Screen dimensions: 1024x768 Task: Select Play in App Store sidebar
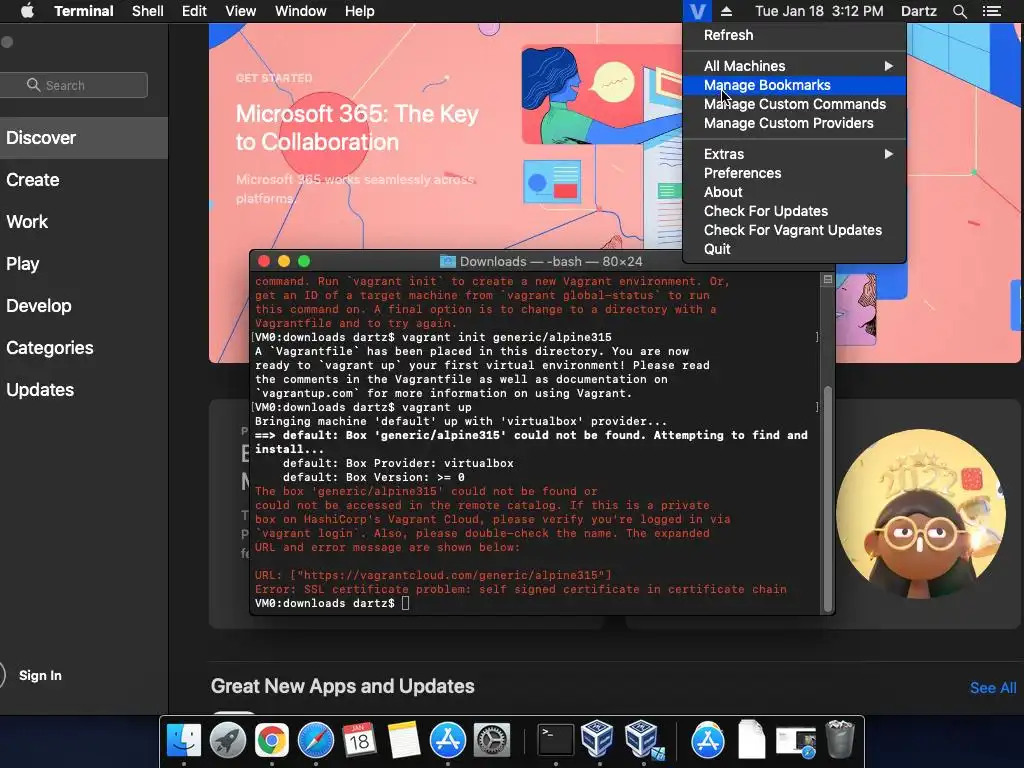[84, 264]
